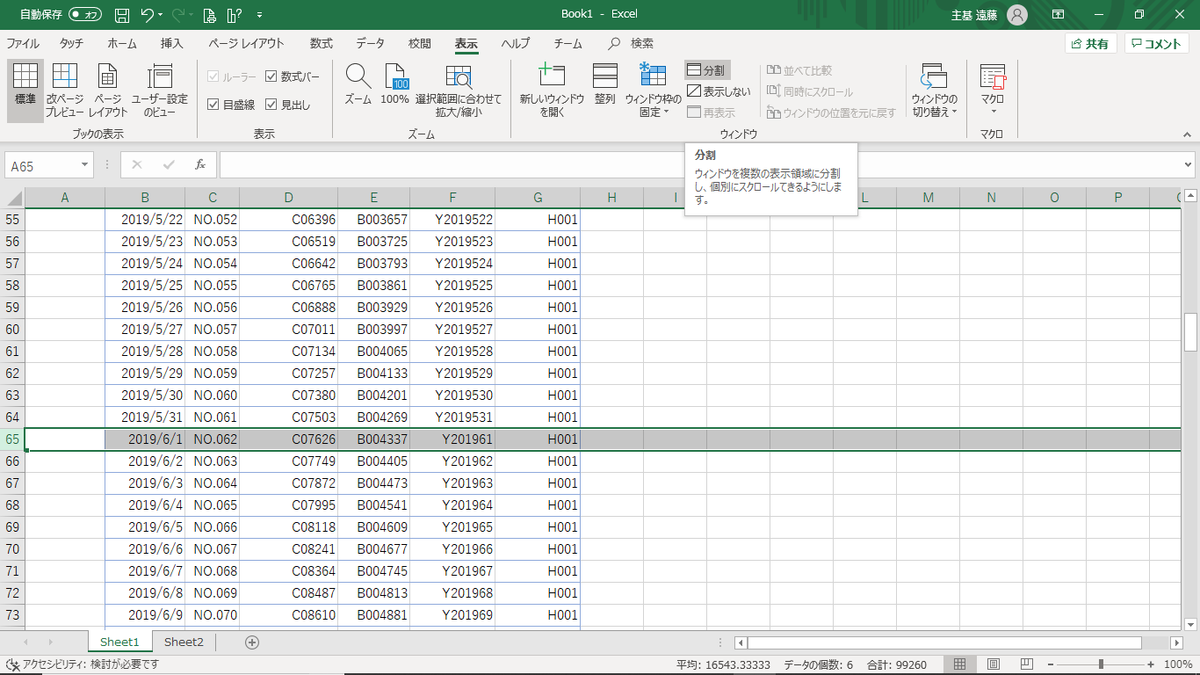Switch to the 数式 tab
This screenshot has width=1200, height=675.
point(321,44)
